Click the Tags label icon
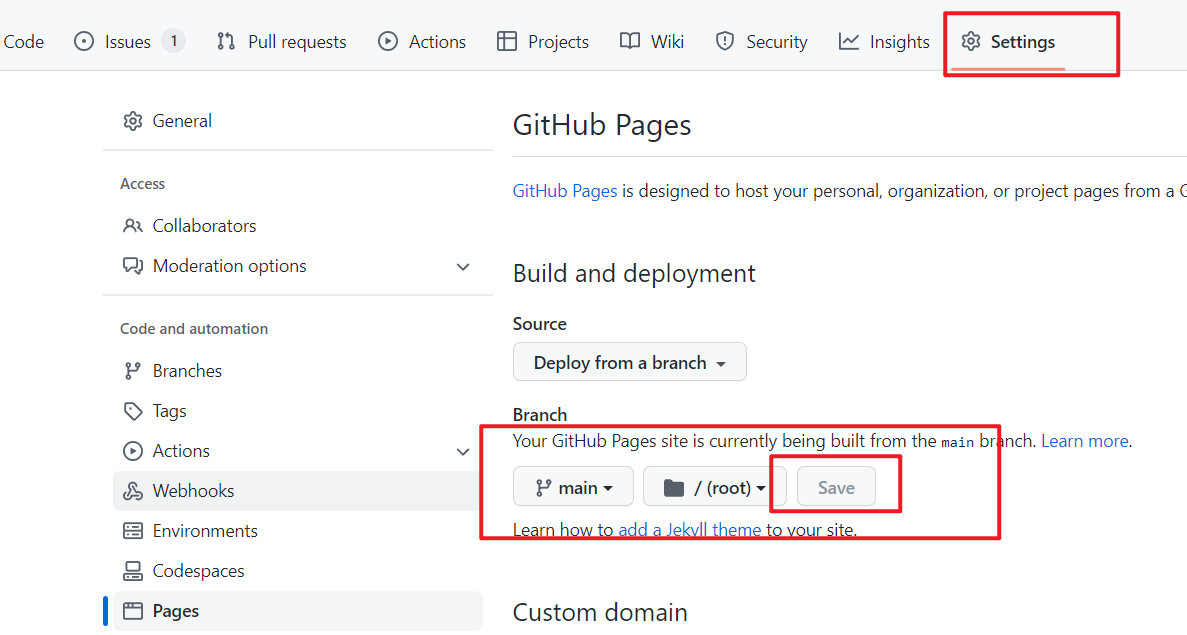Image resolution: width=1187 pixels, height=635 pixels. click(x=132, y=411)
